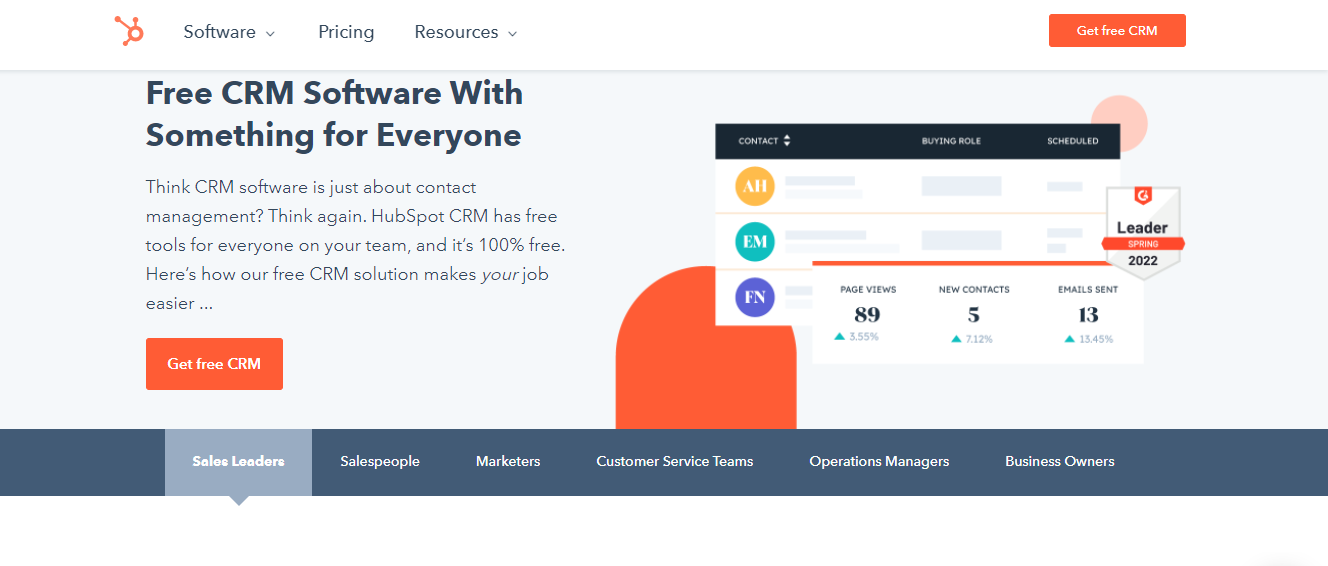Viewport: 1328px width, 566px height.
Task: Click the Buying Role column header
Action: point(951,141)
